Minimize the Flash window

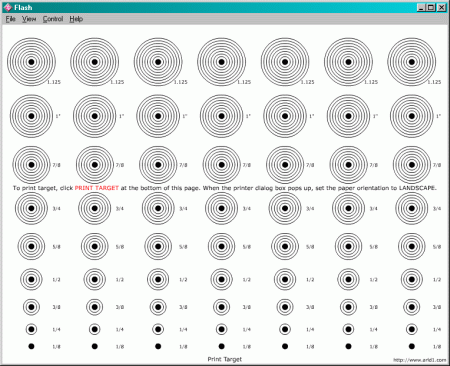421,7
